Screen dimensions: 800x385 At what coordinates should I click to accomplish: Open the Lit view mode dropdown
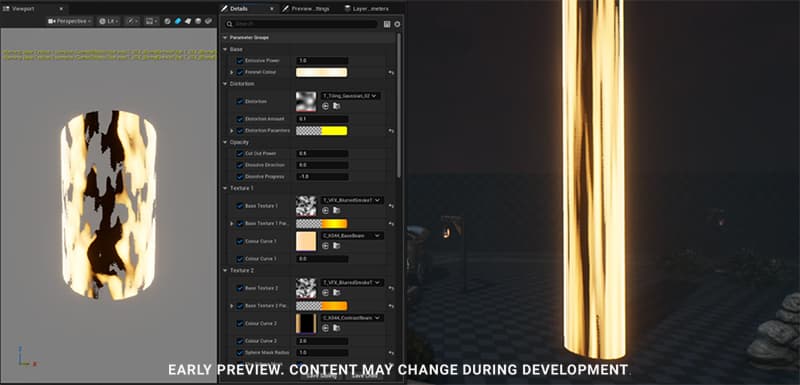coord(109,21)
